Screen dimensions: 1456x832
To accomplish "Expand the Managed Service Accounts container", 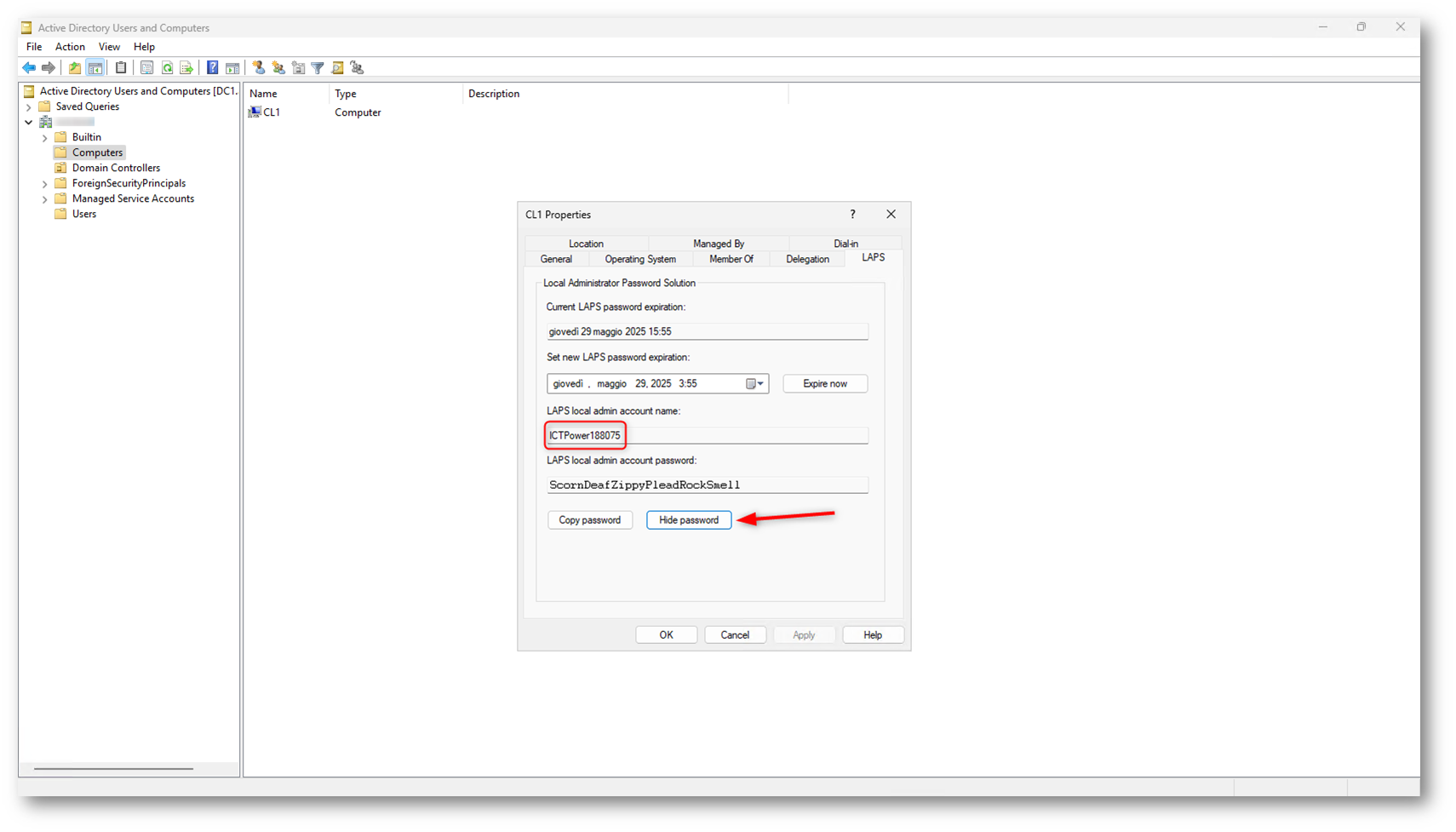I will [45, 199].
